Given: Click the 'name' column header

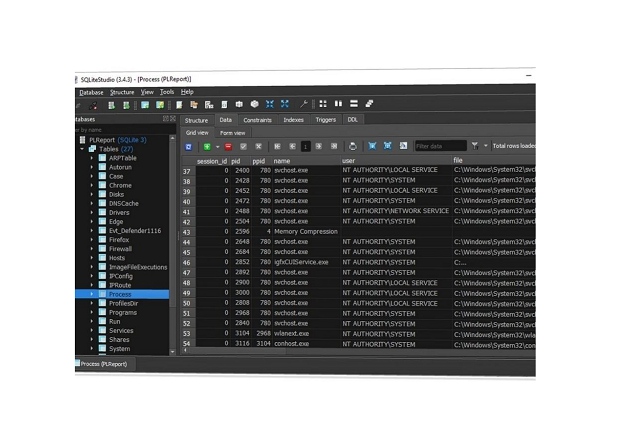Looking at the screenshot, I should (x=283, y=160).
